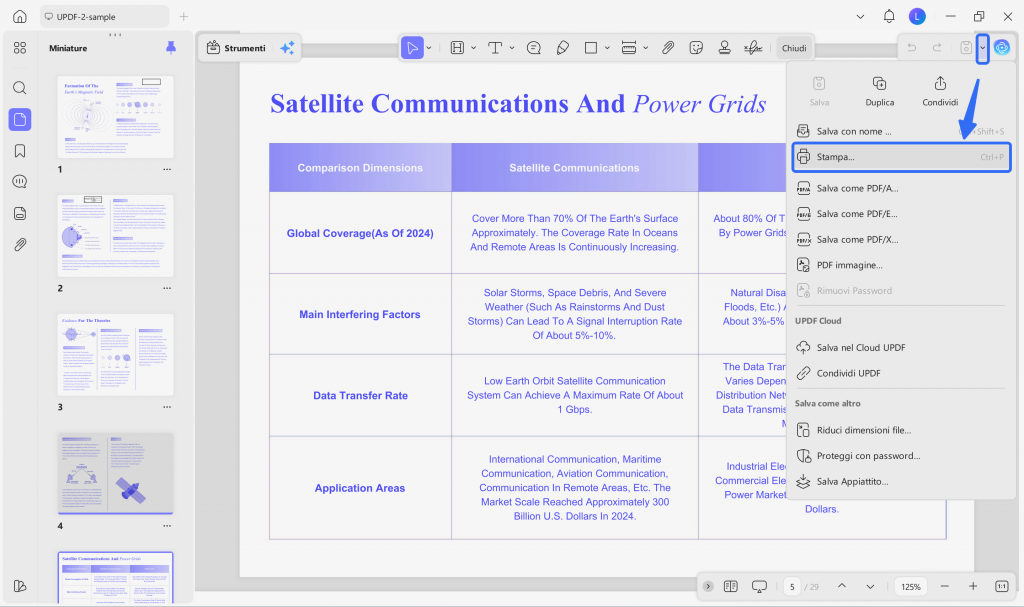Viewport: 1024px width, 607px height.
Task: Choose Condividi UPDF entry
Action: coord(901,373)
